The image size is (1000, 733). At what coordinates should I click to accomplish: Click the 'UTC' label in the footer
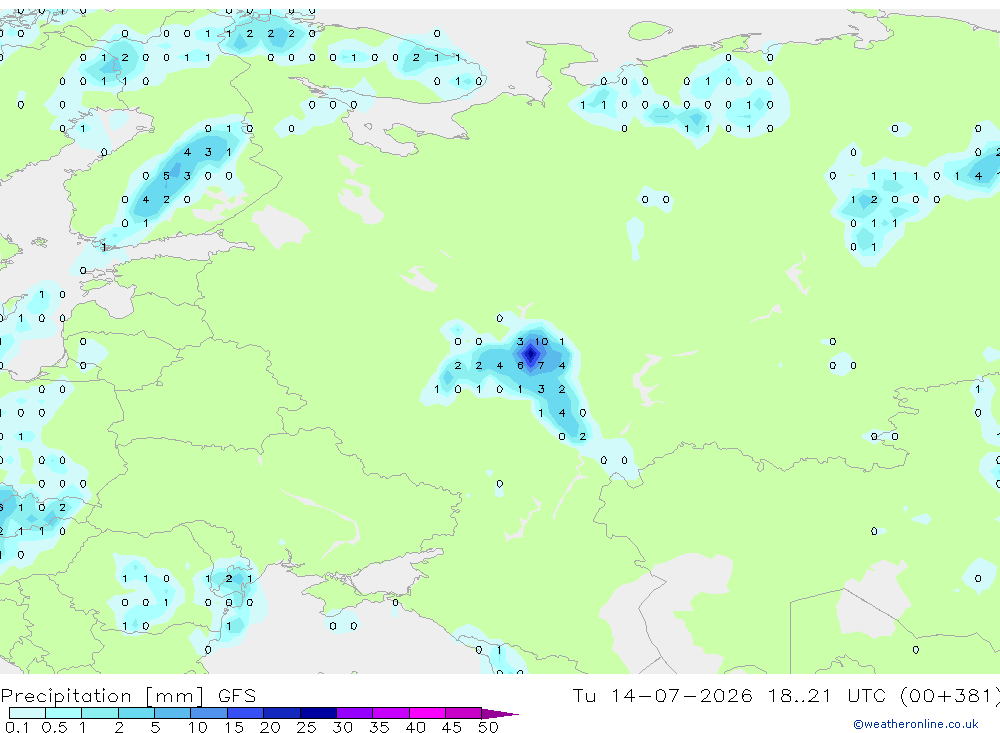coord(867,695)
